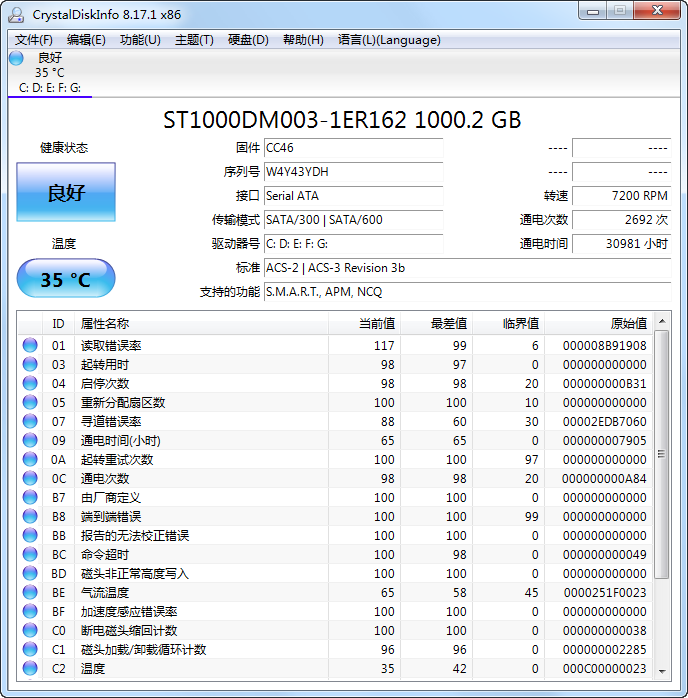Screen dimensions: 688x698
Task: Click the serial number field W4Y43YDH
Action: pos(353,172)
